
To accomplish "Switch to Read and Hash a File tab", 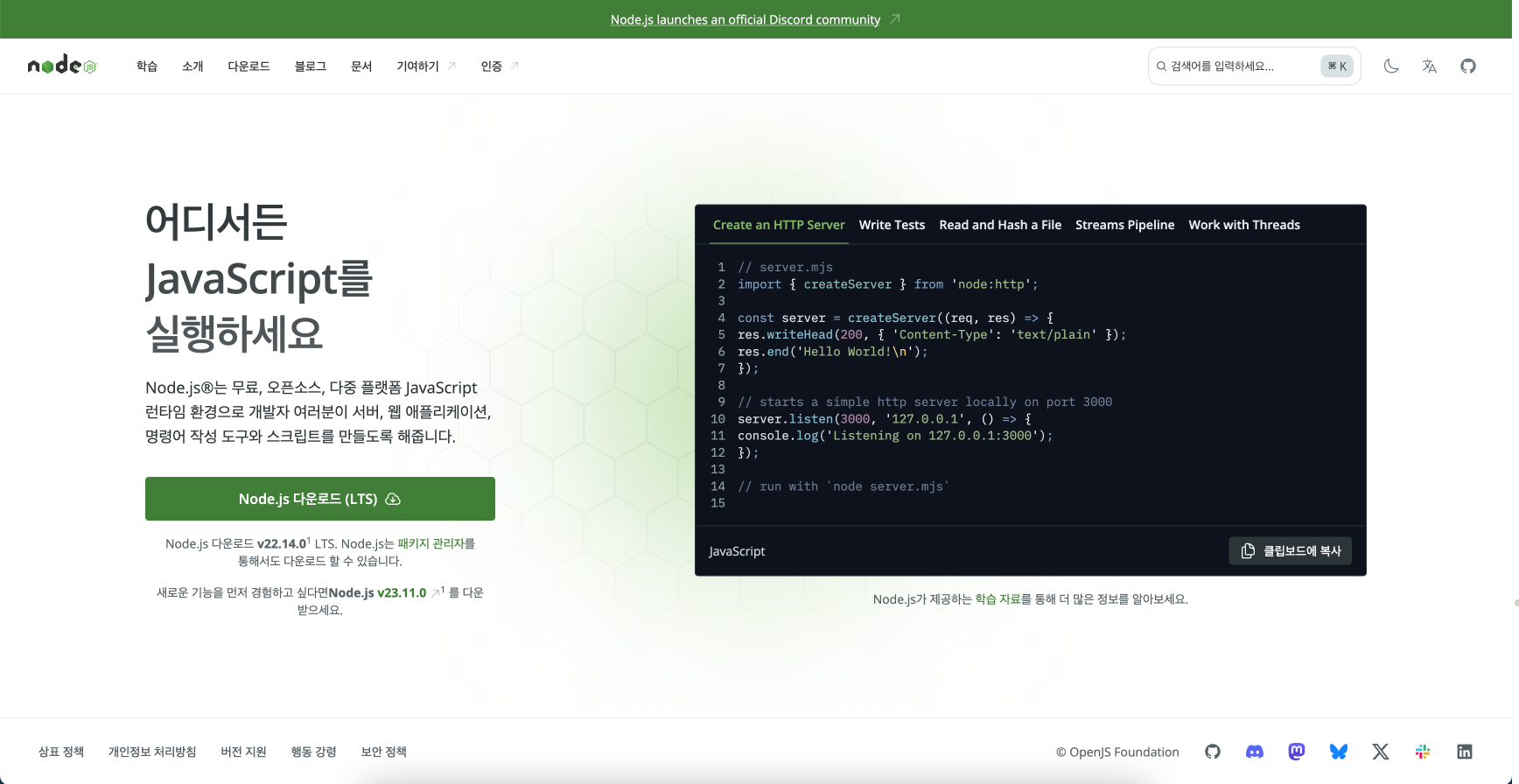I will click(1000, 225).
